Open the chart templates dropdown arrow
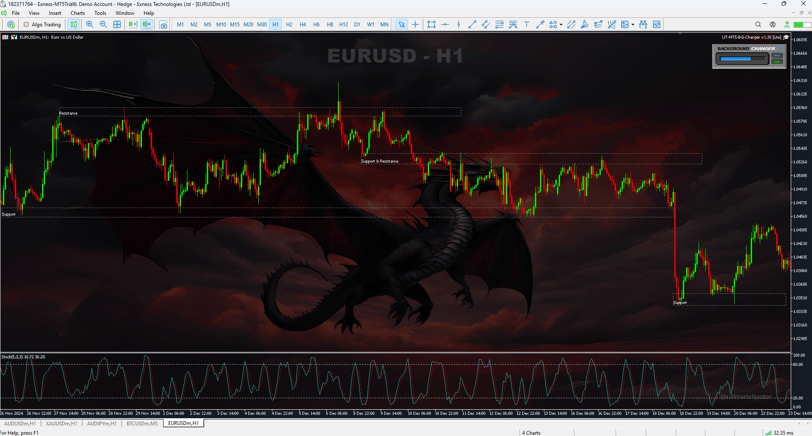 [633, 25]
